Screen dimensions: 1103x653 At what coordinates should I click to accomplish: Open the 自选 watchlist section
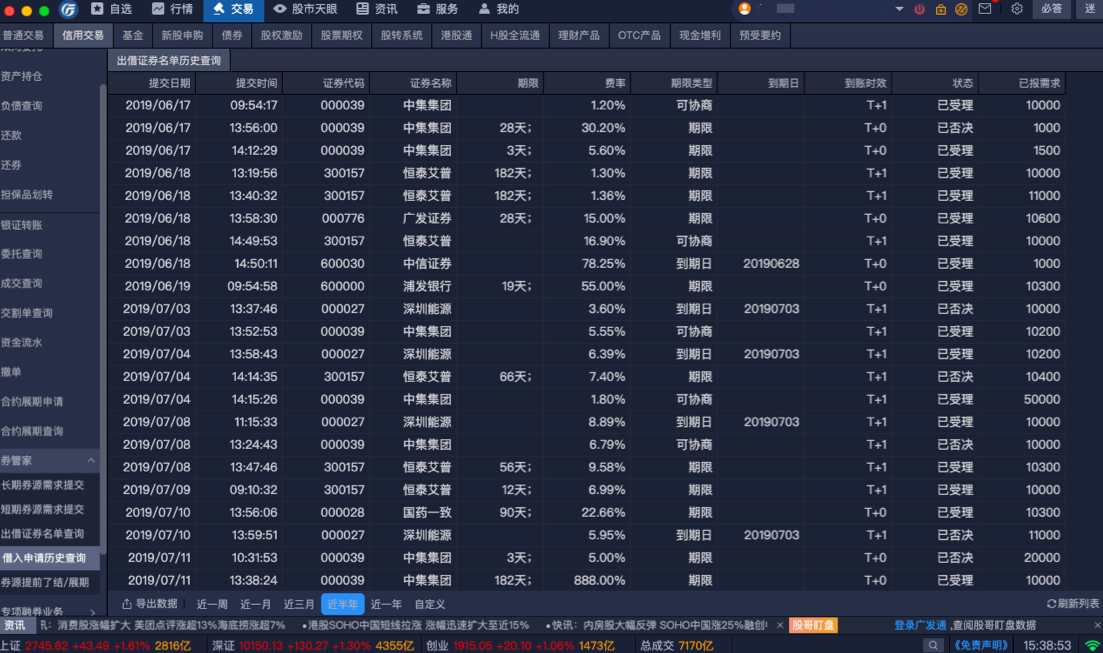(x=112, y=9)
